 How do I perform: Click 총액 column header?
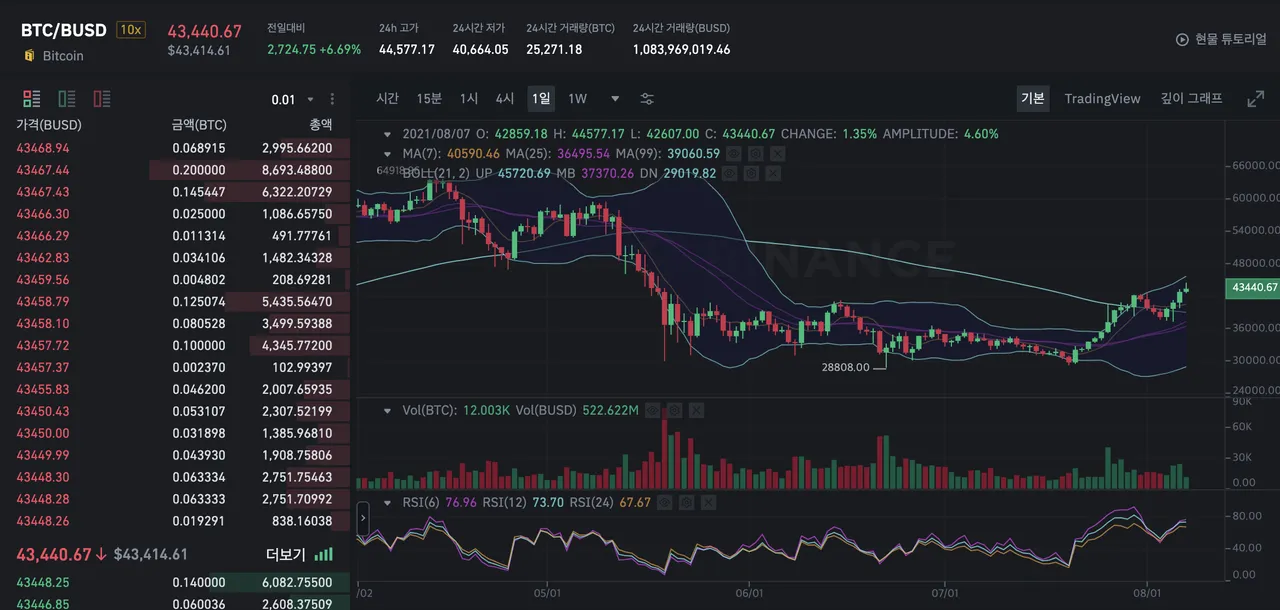point(320,125)
